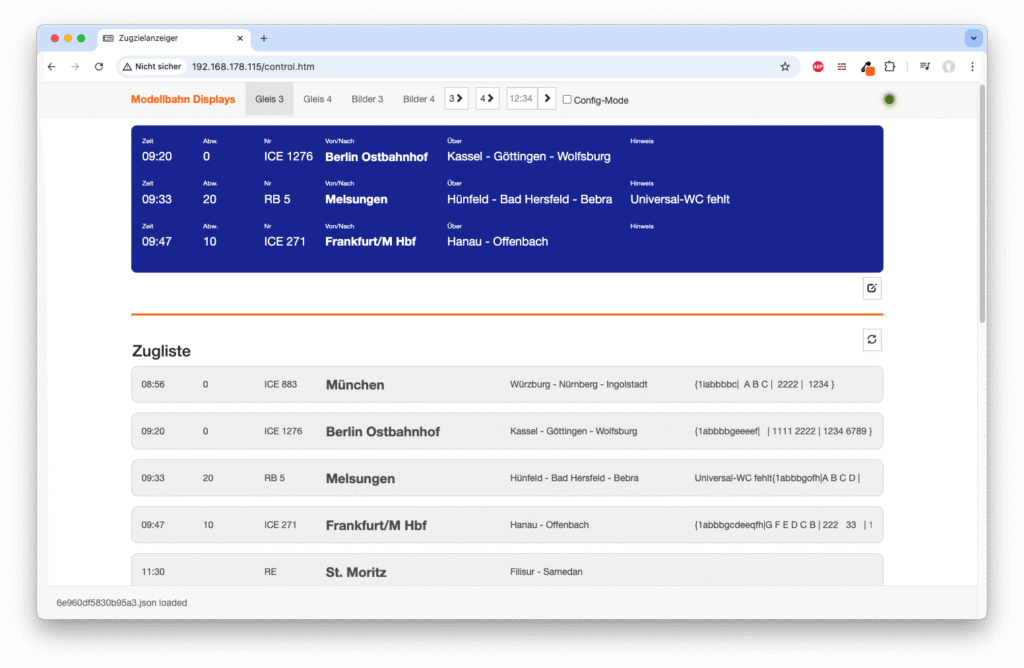Viewport: 1024px width, 668px height.
Task: Click the Zugliste heading
Action: [161, 351]
